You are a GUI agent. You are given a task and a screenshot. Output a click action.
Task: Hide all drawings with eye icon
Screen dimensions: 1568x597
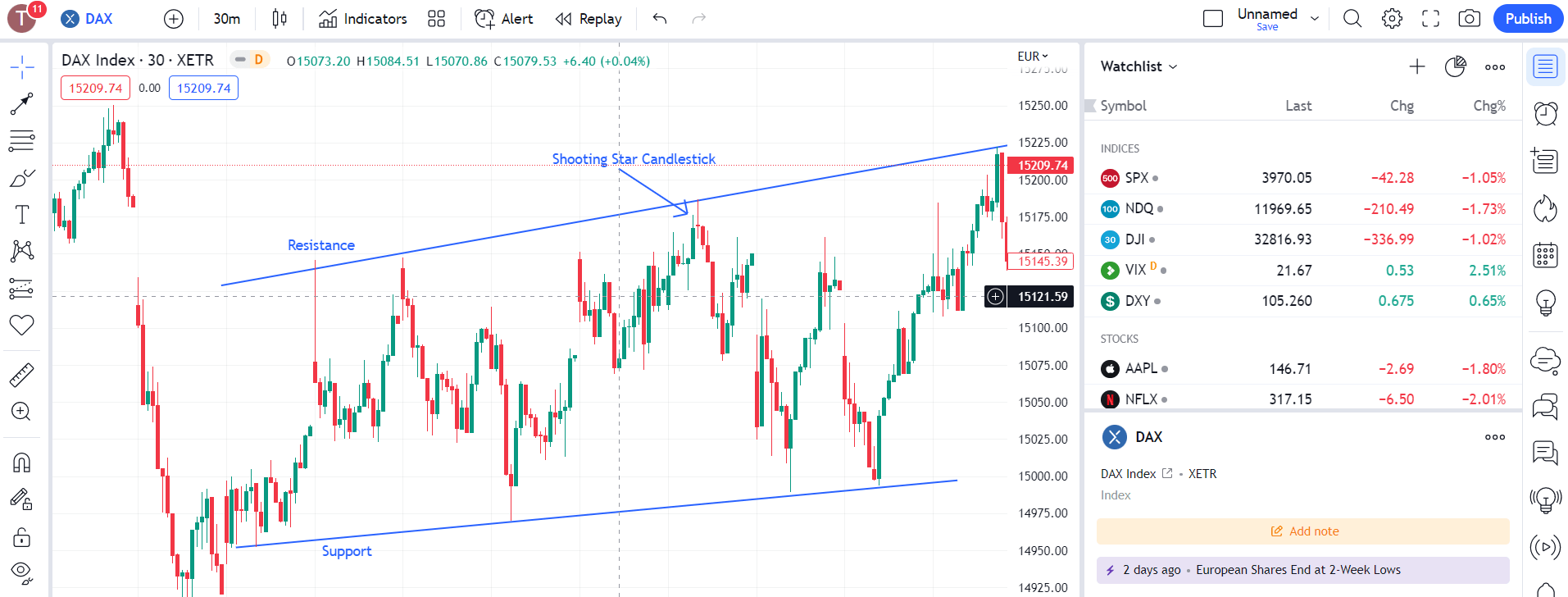pos(22,573)
